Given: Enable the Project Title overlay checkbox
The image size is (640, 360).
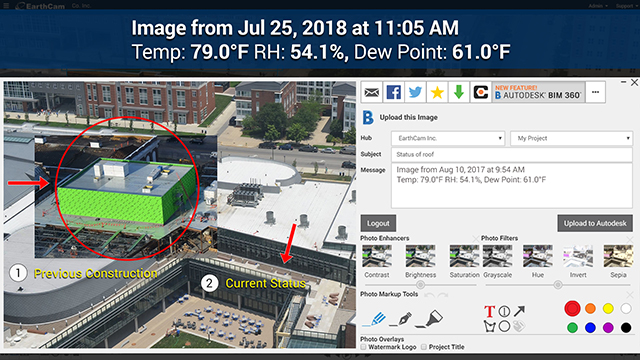Looking at the screenshot, I should click(x=424, y=347).
